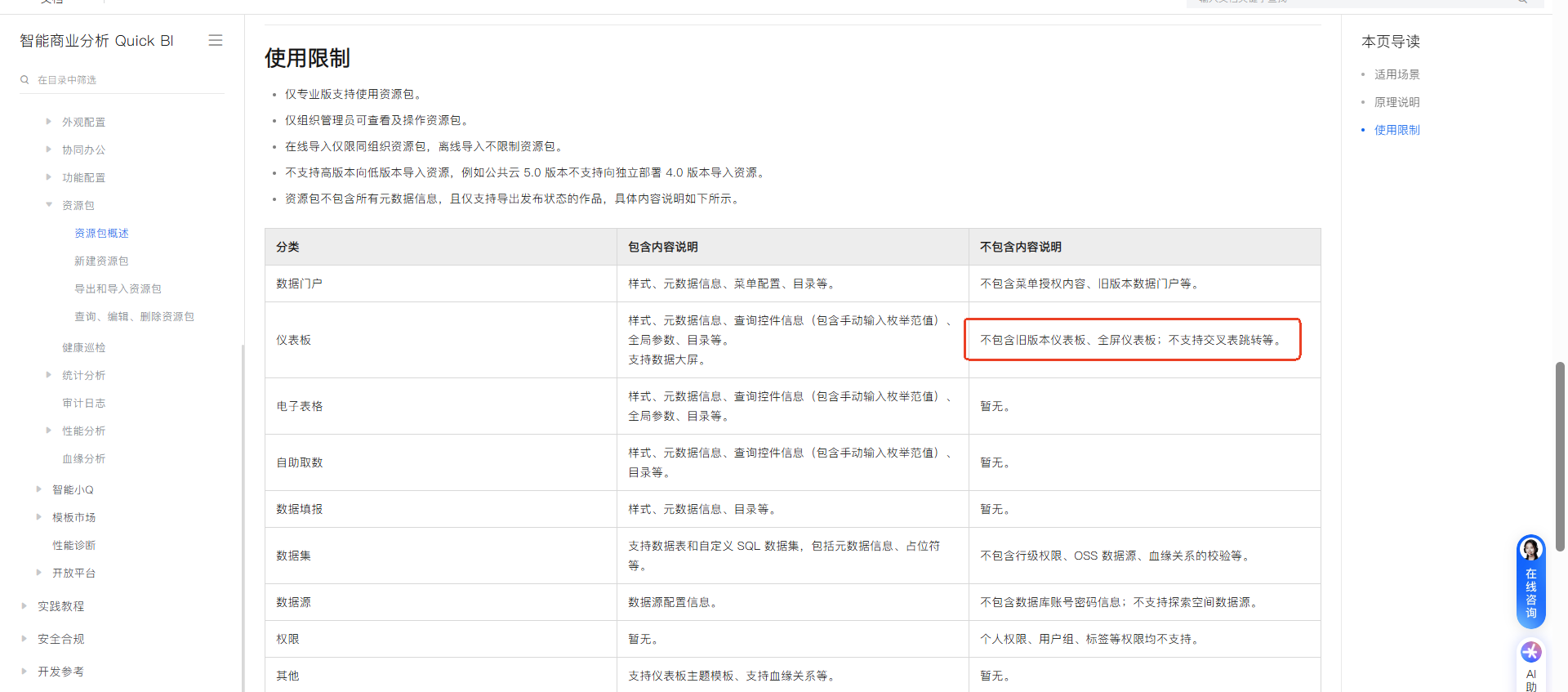Jump to 原理说明 section
1568x692 pixels.
(x=1396, y=102)
